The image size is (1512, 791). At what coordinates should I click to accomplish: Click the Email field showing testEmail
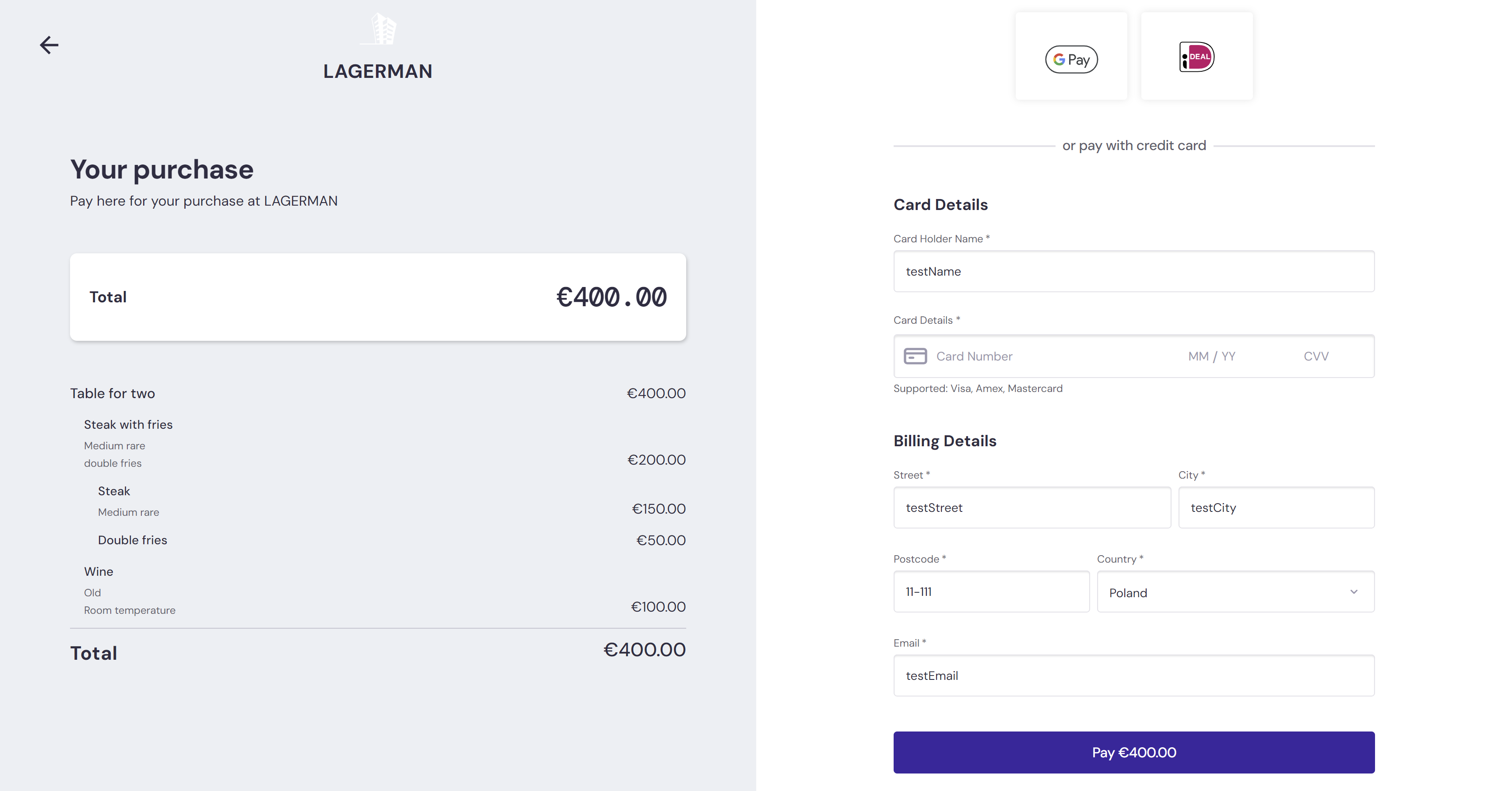(x=1133, y=675)
